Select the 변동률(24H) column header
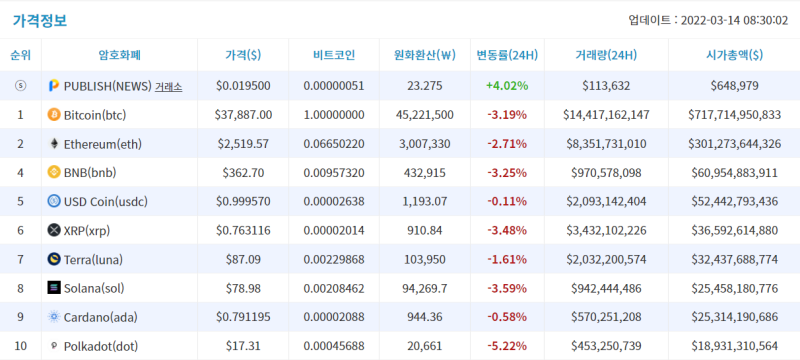800x360 pixels. point(507,55)
